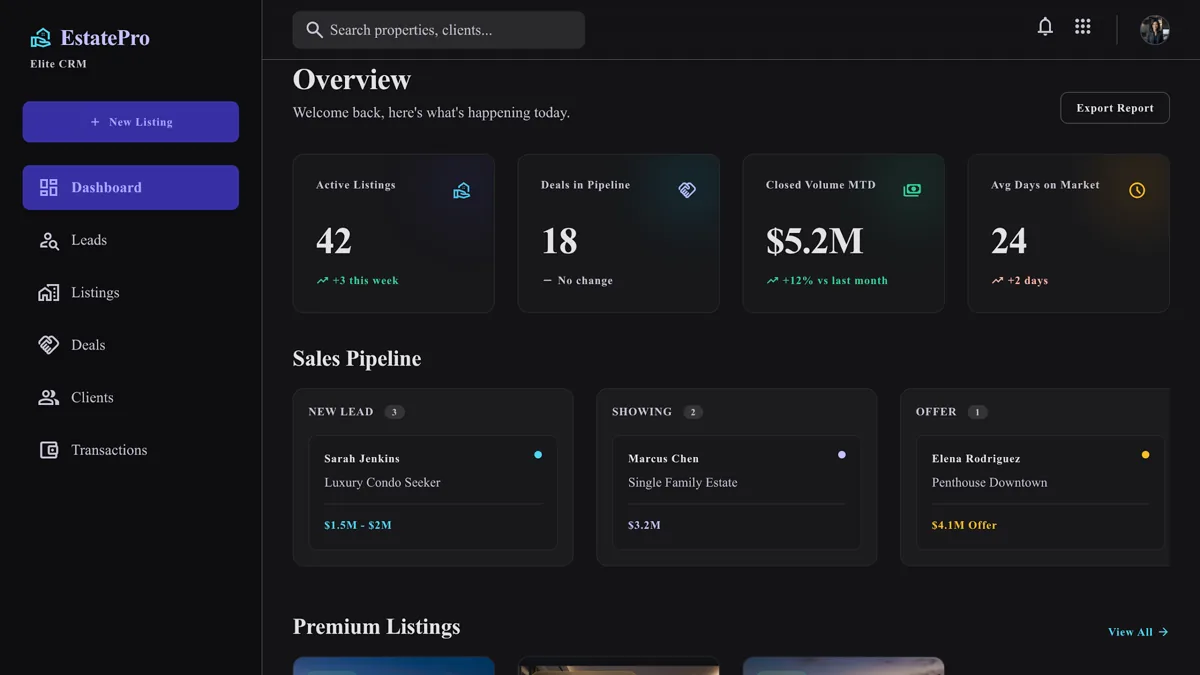Click Marcus Chen purple status dot

pos(842,455)
